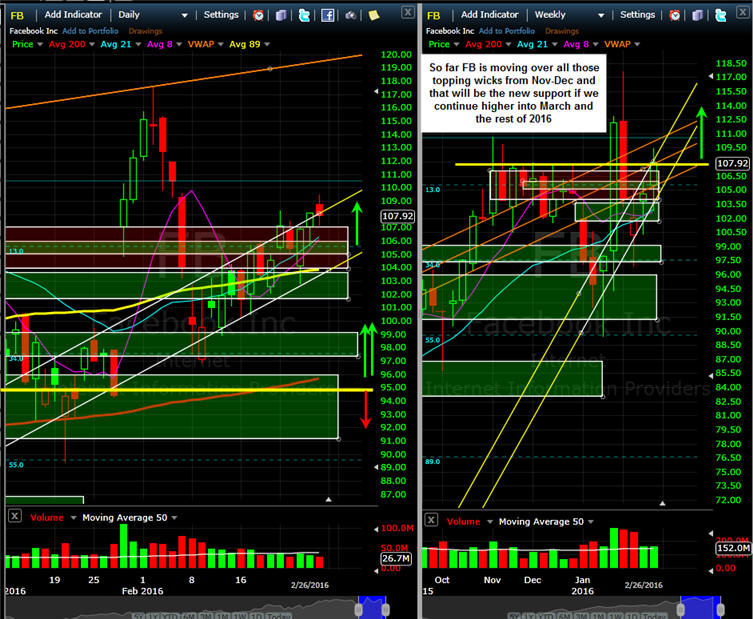The width and height of the screenshot is (753, 619).
Task: Share Daily chart via Twitter icon
Action: (304, 15)
